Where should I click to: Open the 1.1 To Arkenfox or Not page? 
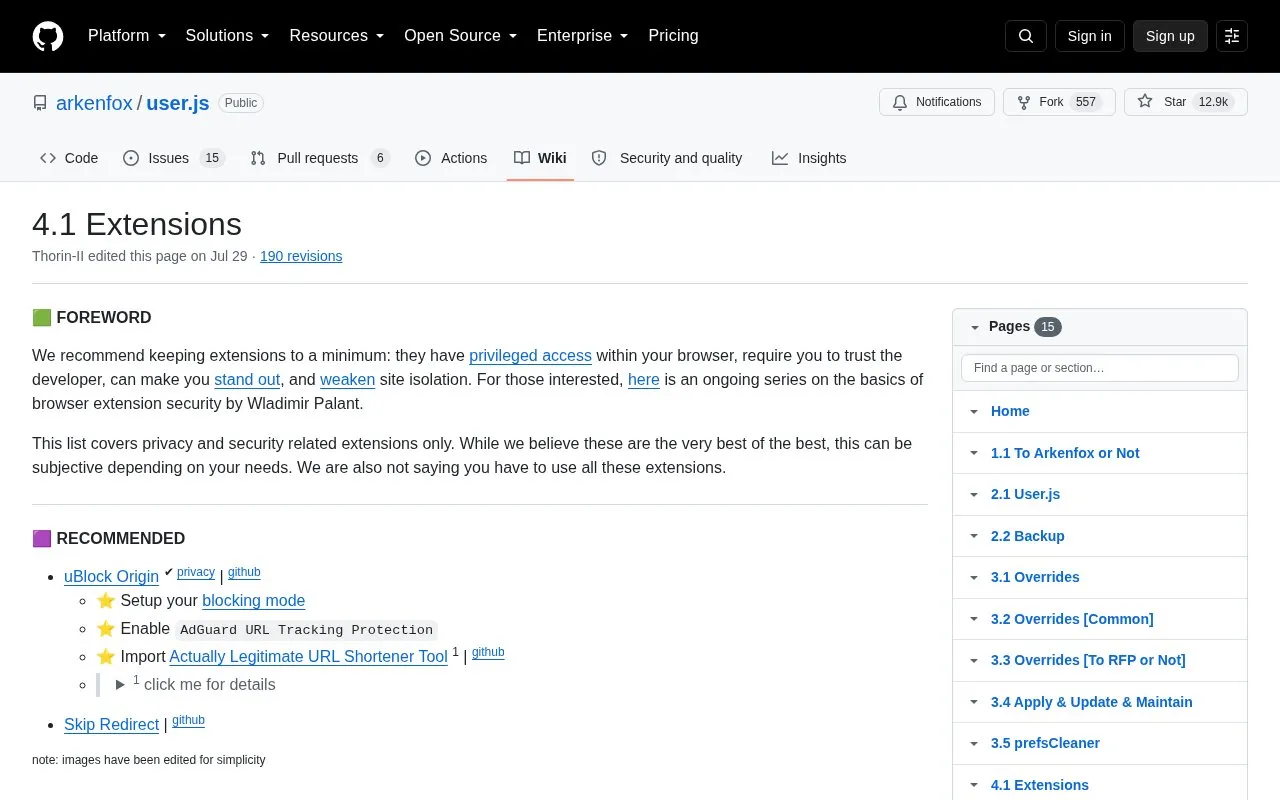[1065, 453]
